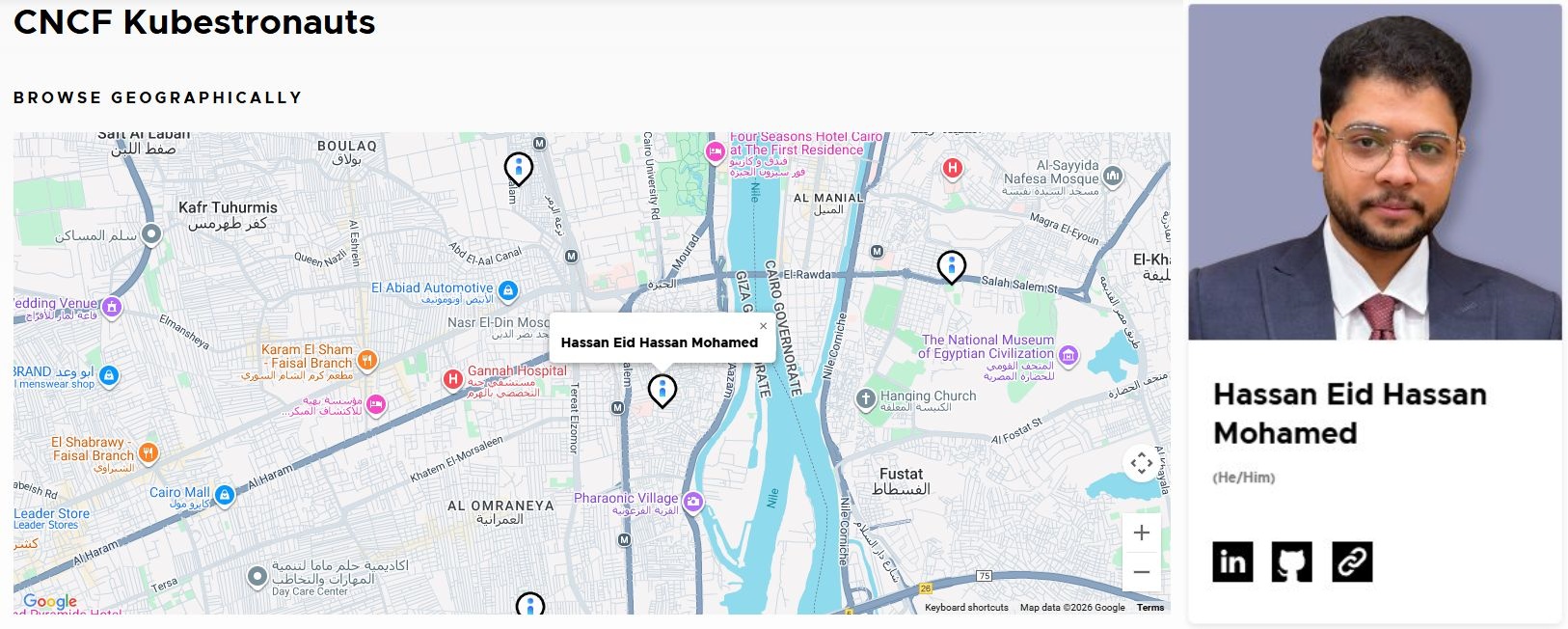Click the Four Seasons Hotel Cairo marker
The image size is (1568, 629).
[715, 151]
